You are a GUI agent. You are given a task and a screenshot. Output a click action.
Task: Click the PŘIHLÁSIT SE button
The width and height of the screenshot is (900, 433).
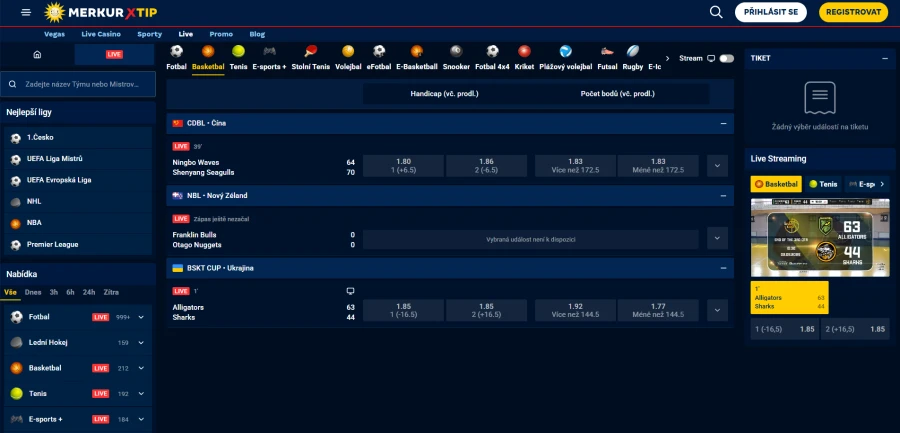[x=771, y=12]
